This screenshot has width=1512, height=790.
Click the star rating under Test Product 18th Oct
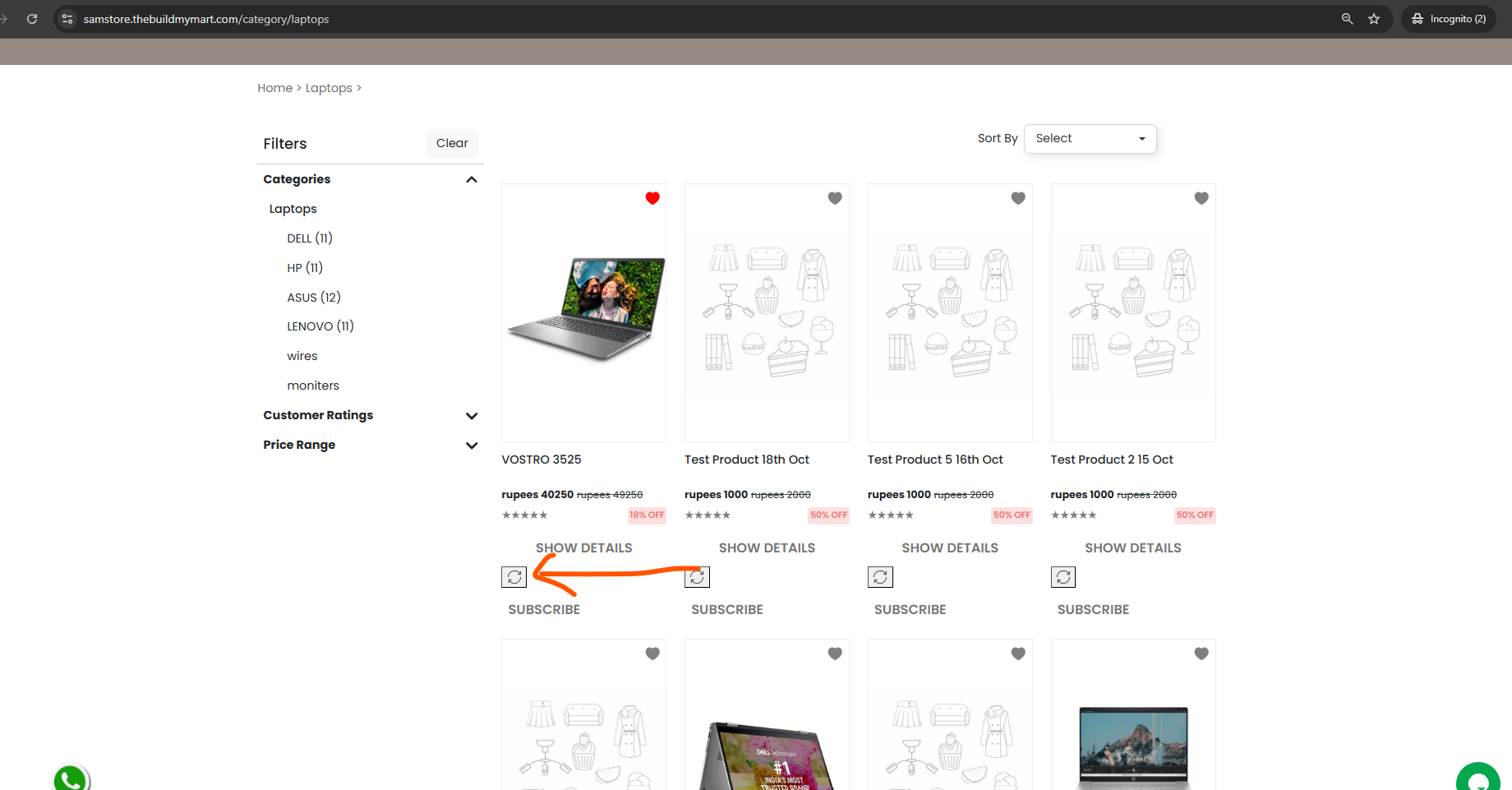[708, 515]
